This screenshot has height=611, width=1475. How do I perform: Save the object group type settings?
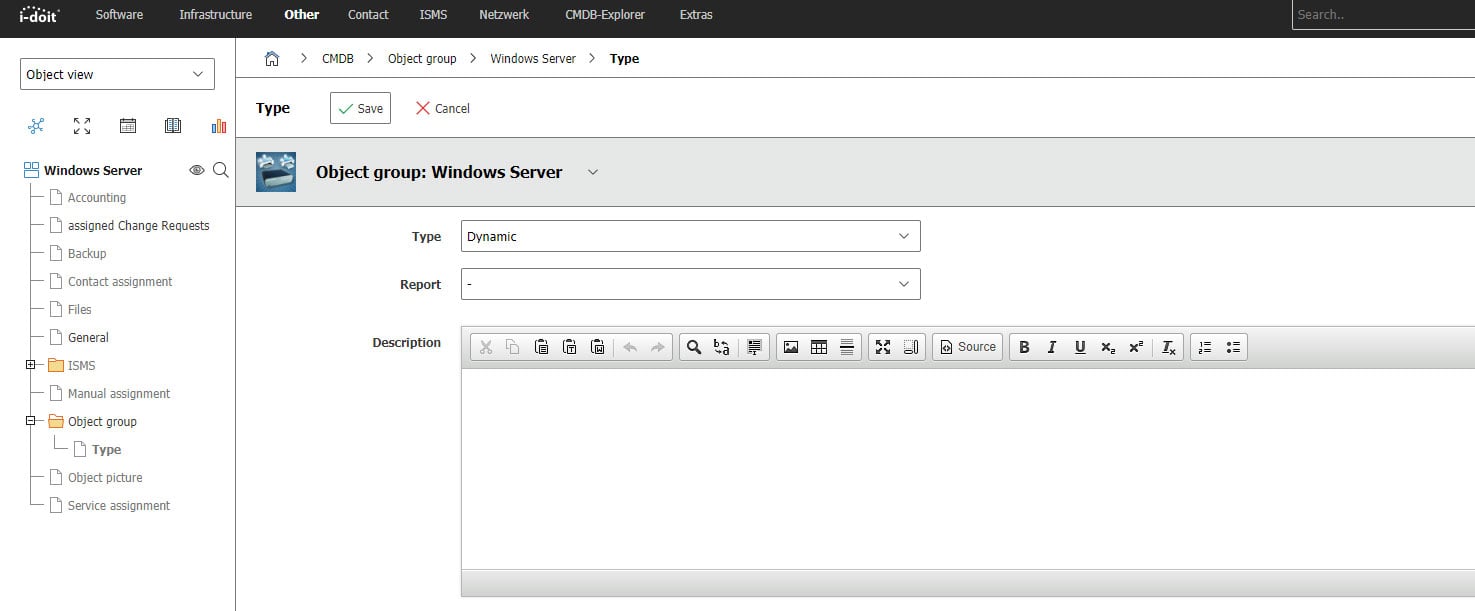tap(360, 108)
